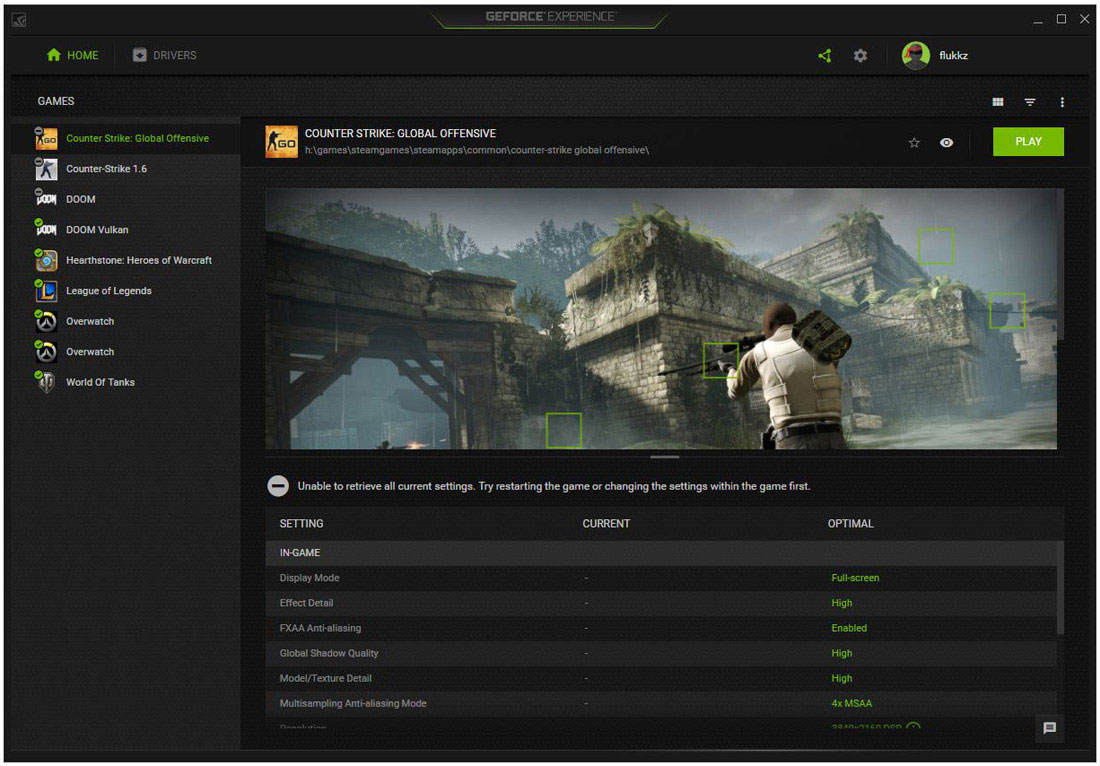Image resolution: width=1100 pixels, height=766 pixels.
Task: Click the settings table vertical scrollbar
Action: tap(1060, 588)
